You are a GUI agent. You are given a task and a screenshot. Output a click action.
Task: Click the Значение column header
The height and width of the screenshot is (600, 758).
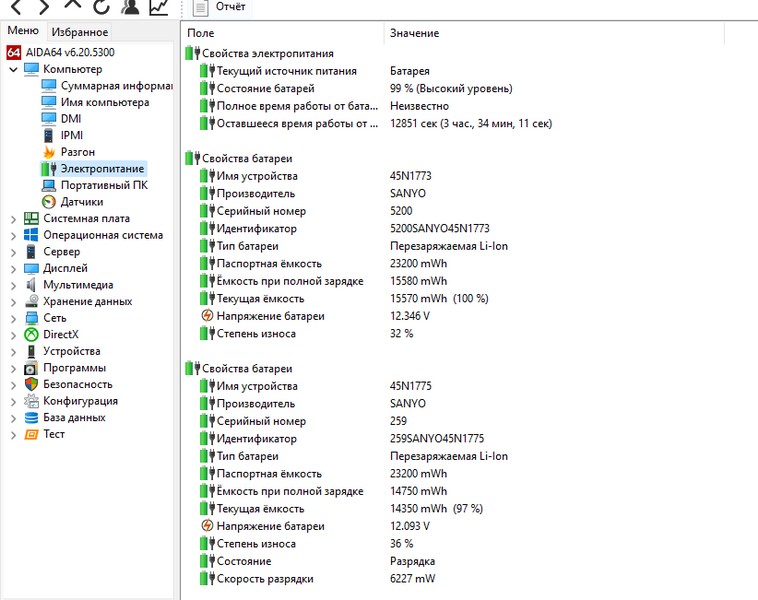(x=414, y=33)
